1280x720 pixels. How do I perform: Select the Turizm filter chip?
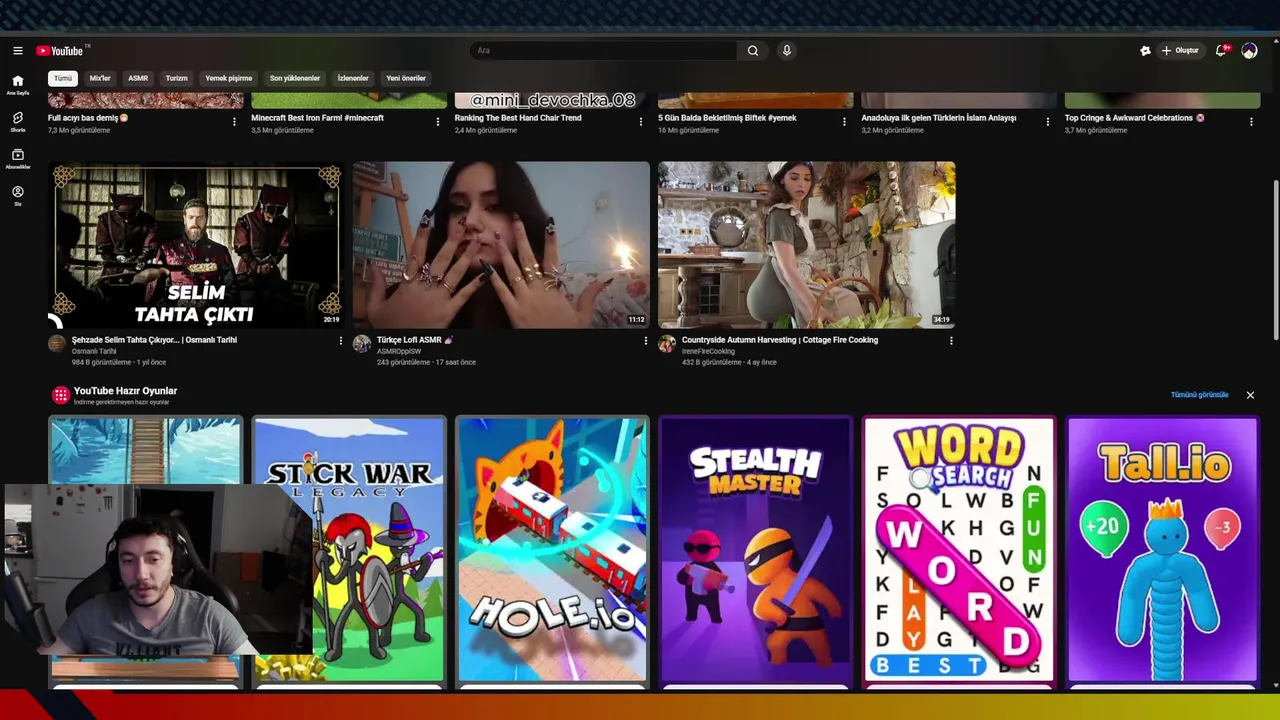[177, 78]
